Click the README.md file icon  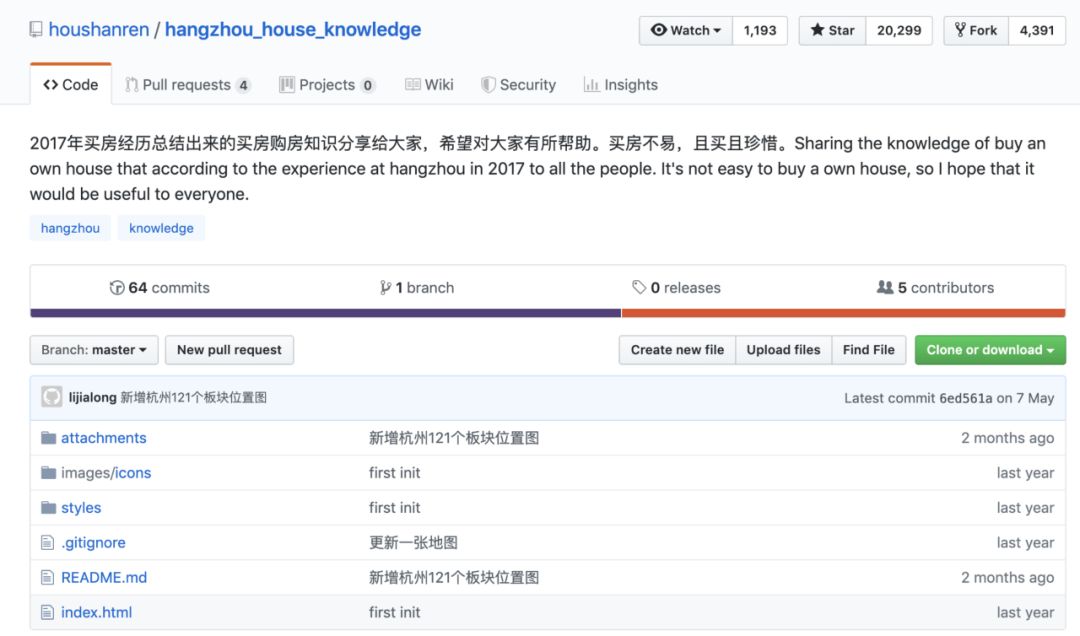[x=47, y=578]
